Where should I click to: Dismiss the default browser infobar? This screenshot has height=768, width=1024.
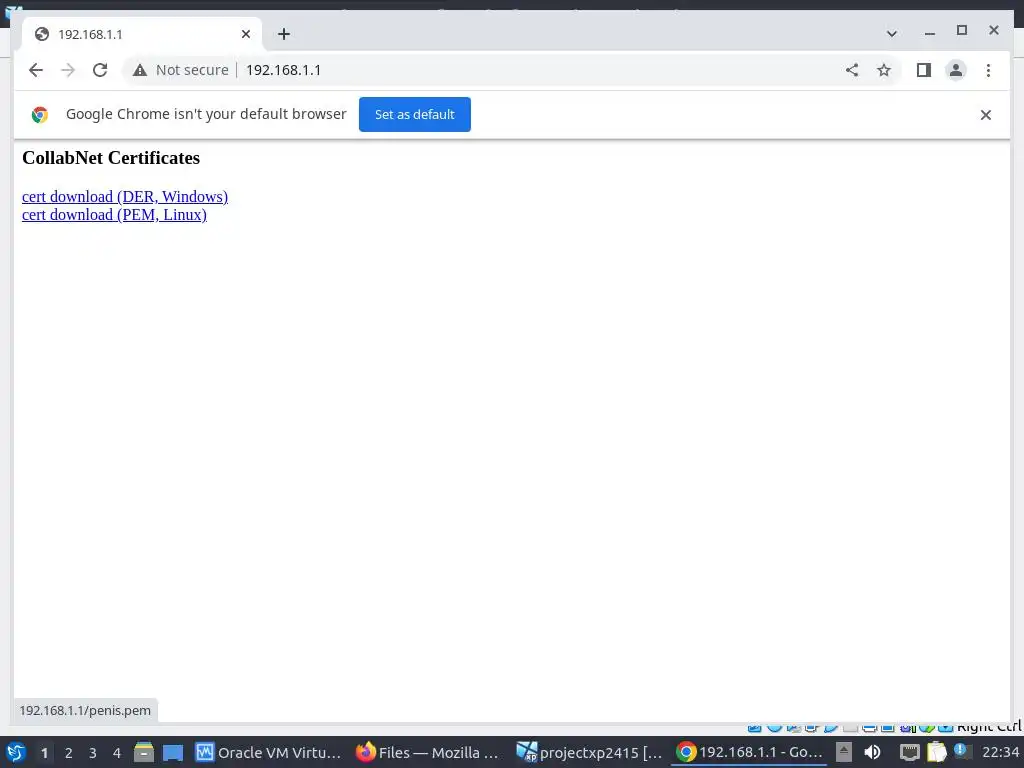(985, 115)
